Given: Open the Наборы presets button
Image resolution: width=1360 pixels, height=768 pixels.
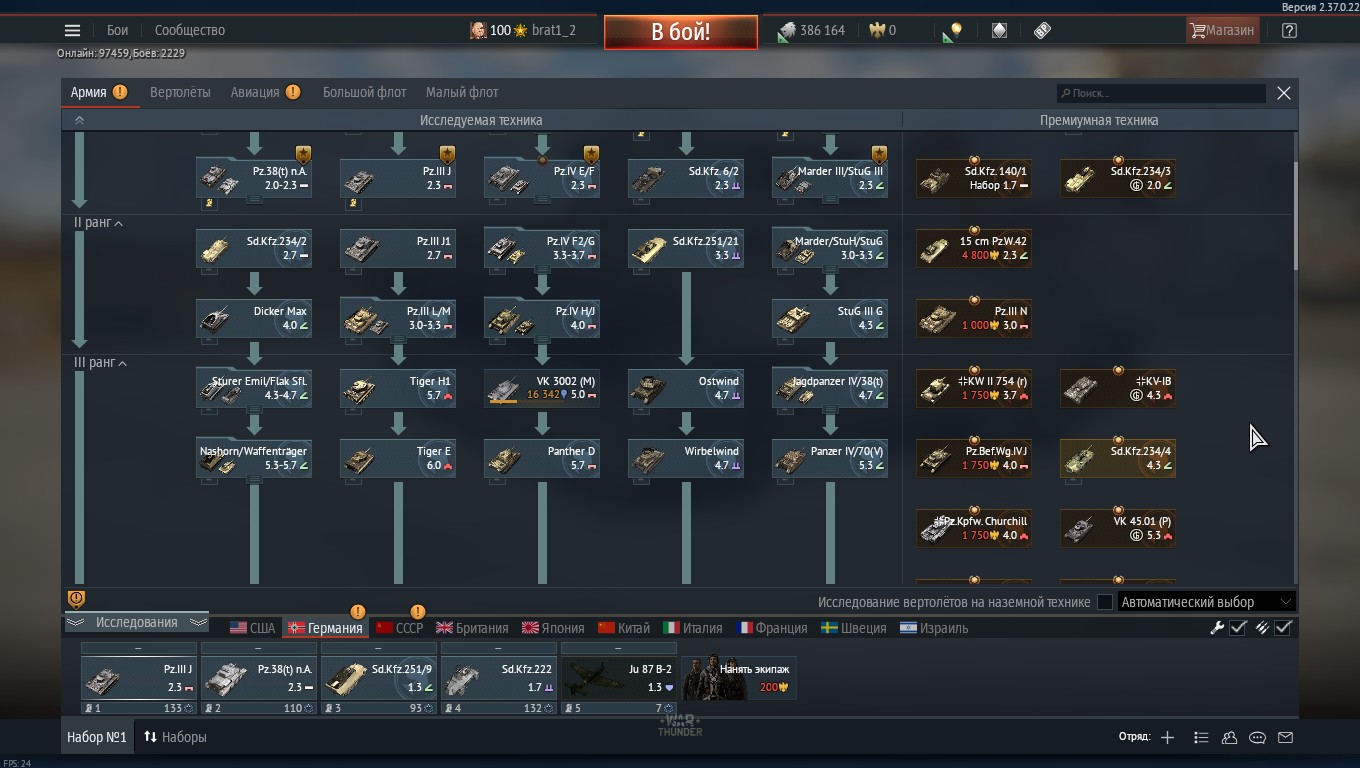Looking at the screenshot, I should (175, 737).
